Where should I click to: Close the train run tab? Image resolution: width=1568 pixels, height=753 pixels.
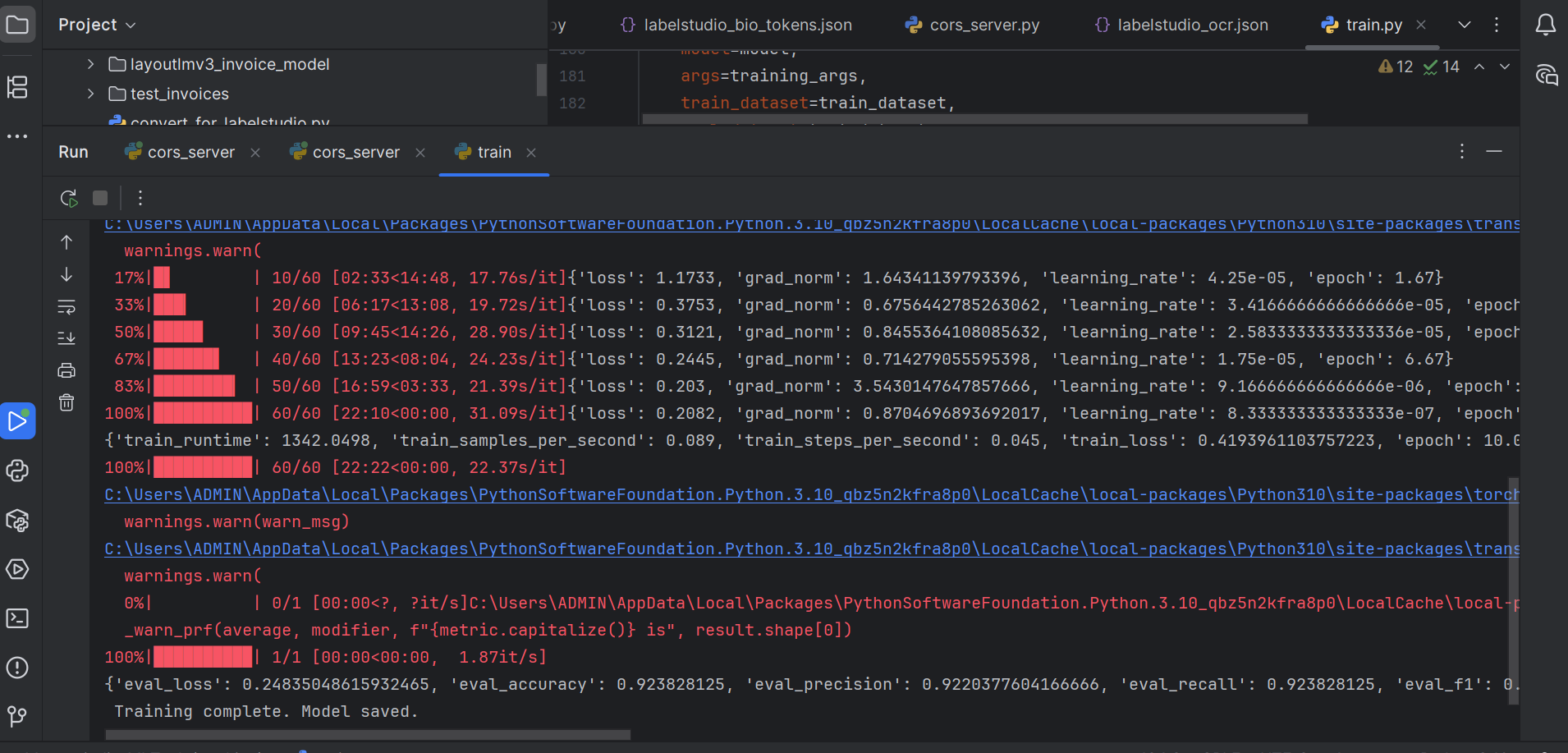pyautogui.click(x=531, y=153)
